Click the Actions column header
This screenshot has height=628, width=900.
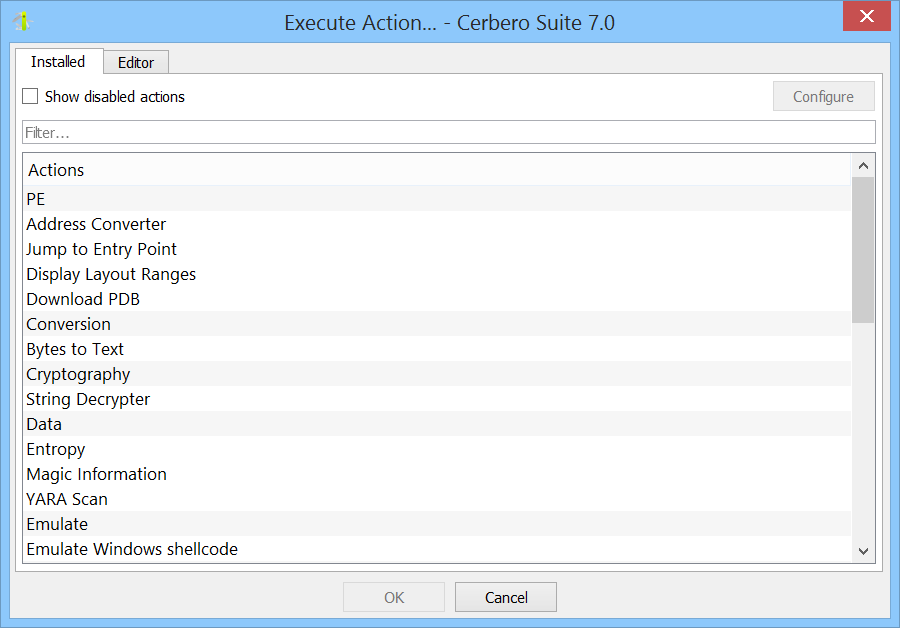tap(437, 170)
